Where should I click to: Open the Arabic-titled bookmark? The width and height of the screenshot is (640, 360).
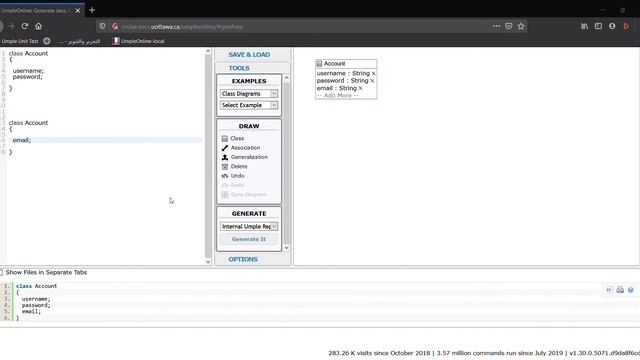coord(80,41)
